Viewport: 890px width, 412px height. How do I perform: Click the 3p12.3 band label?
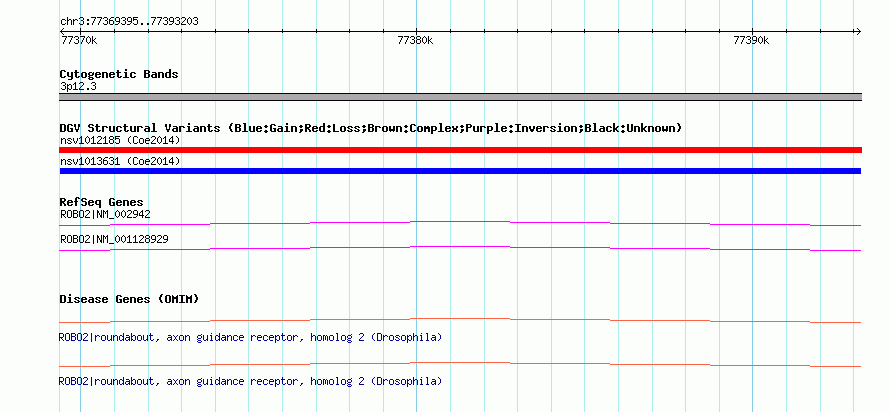click(78, 87)
